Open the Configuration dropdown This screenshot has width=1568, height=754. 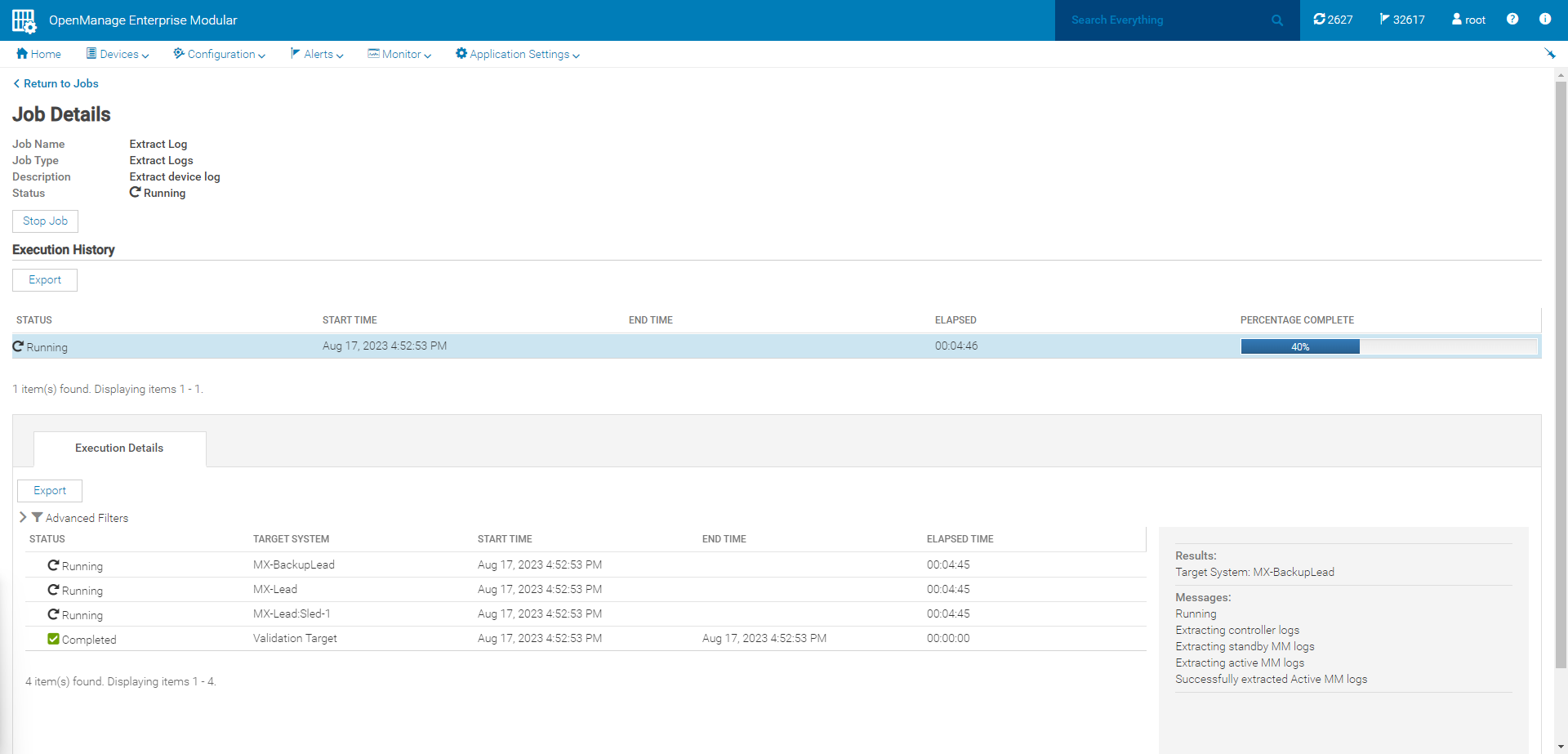(x=218, y=54)
